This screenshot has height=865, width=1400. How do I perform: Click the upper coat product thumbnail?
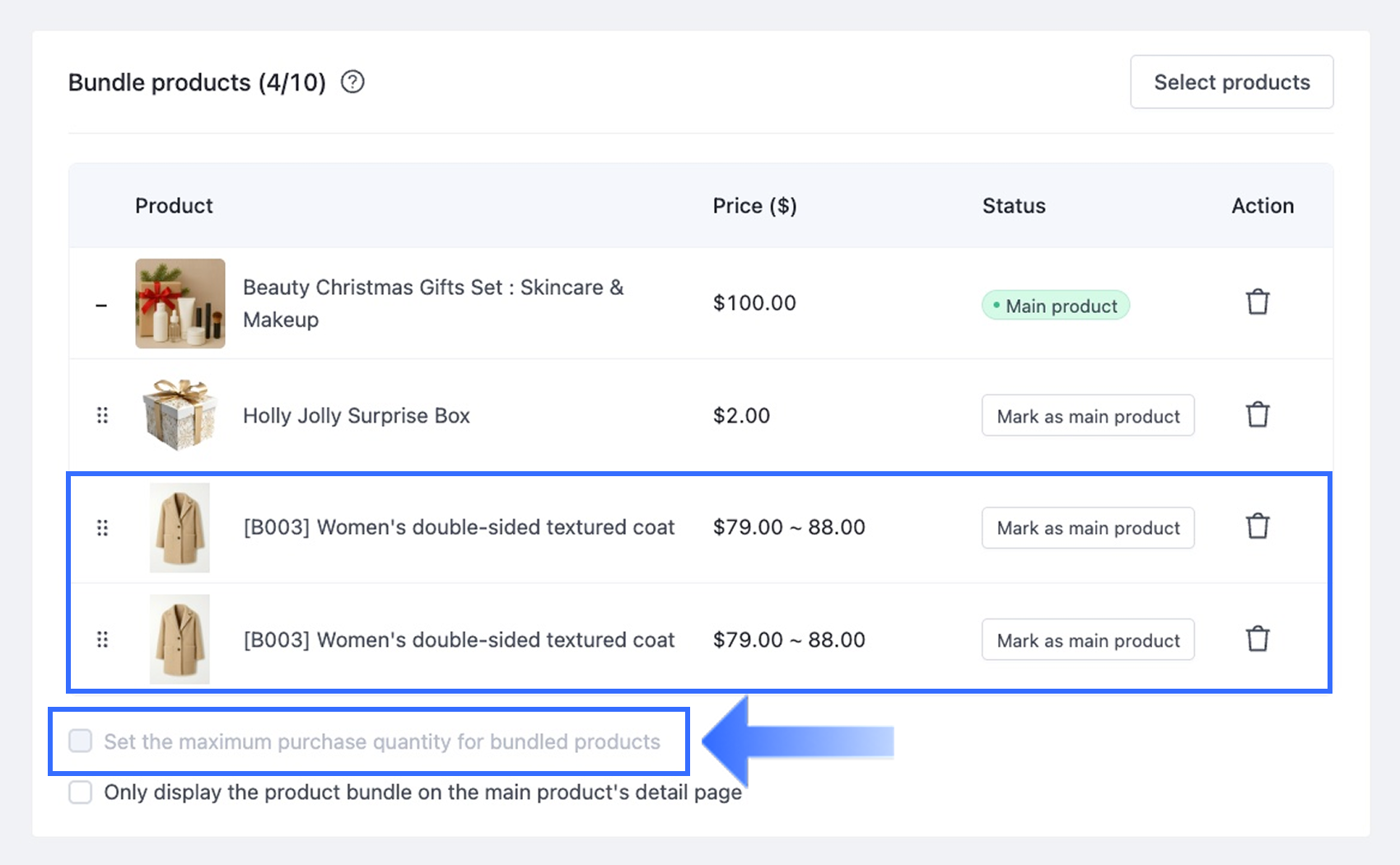[x=180, y=528]
